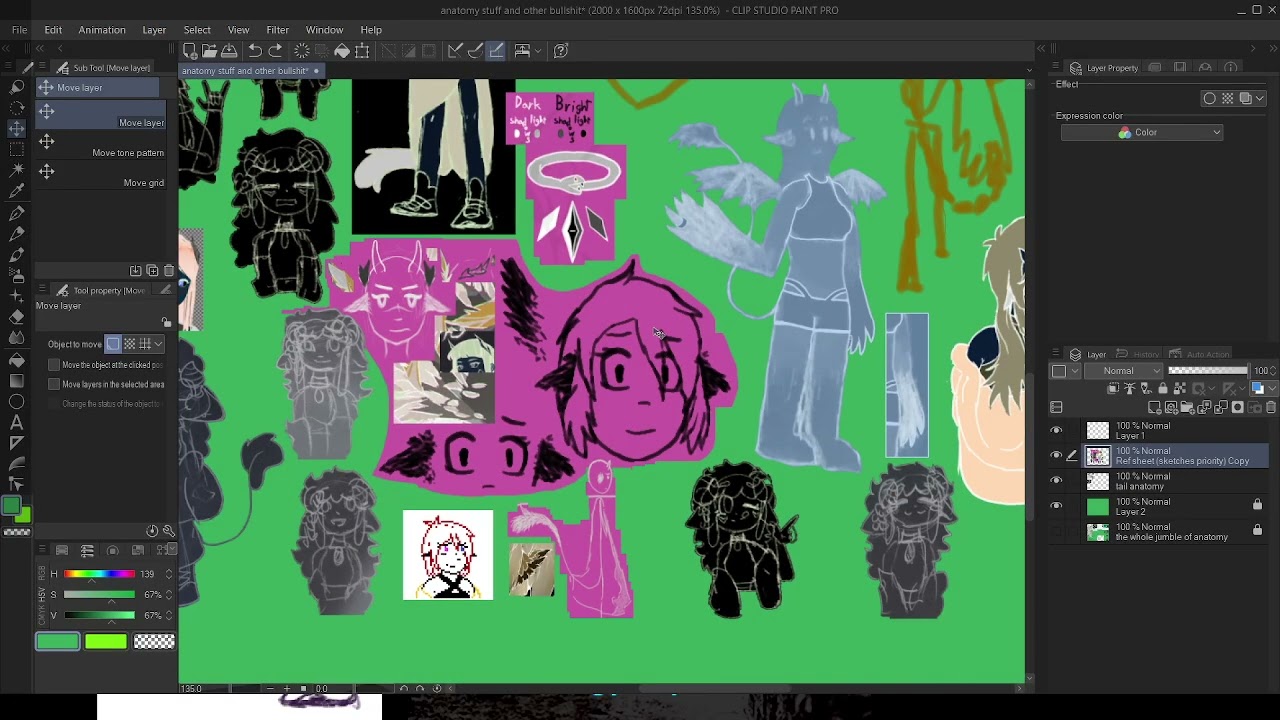Expand color palette tabs dropdown arrow
This screenshot has width=1280, height=720.
click(172, 550)
